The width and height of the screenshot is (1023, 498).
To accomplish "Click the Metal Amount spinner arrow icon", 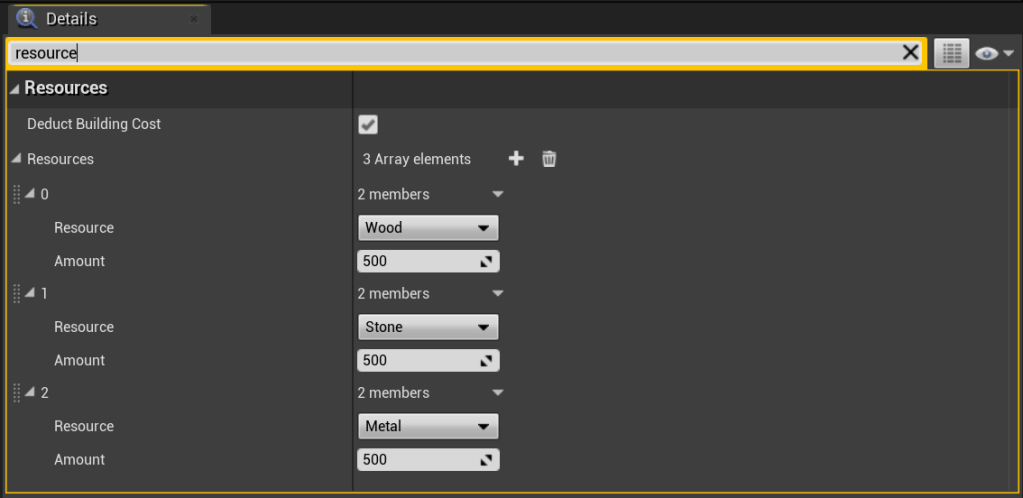I will pos(486,460).
